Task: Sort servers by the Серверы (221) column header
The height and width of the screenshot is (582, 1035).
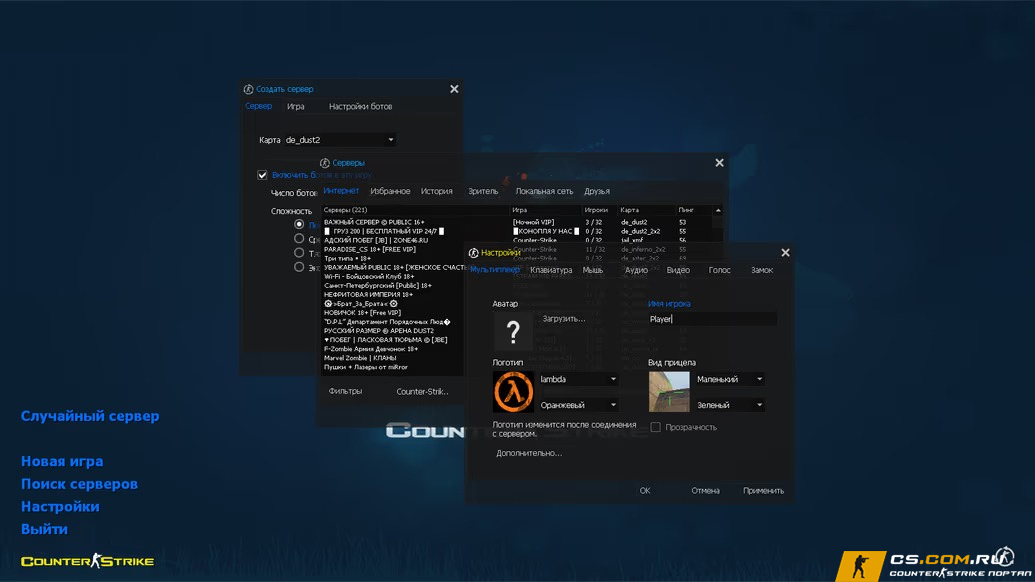Action: [x=415, y=210]
